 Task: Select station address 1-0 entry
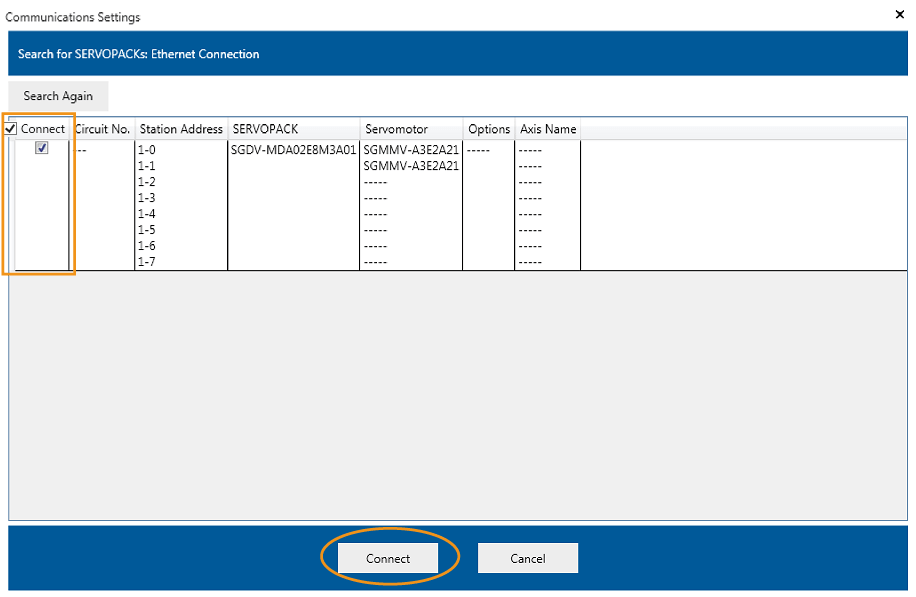tap(147, 150)
